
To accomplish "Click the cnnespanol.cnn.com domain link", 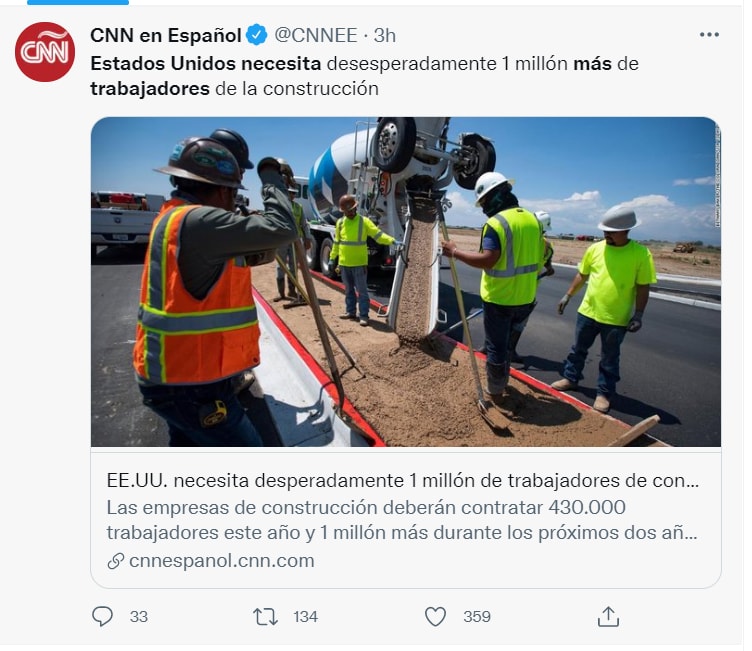I will click(222, 560).
